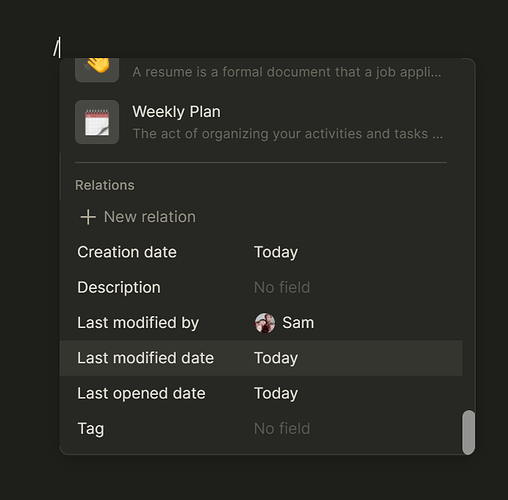Click the Today value for Creation date
Image resolution: width=508 pixels, height=500 pixels.
pos(276,252)
